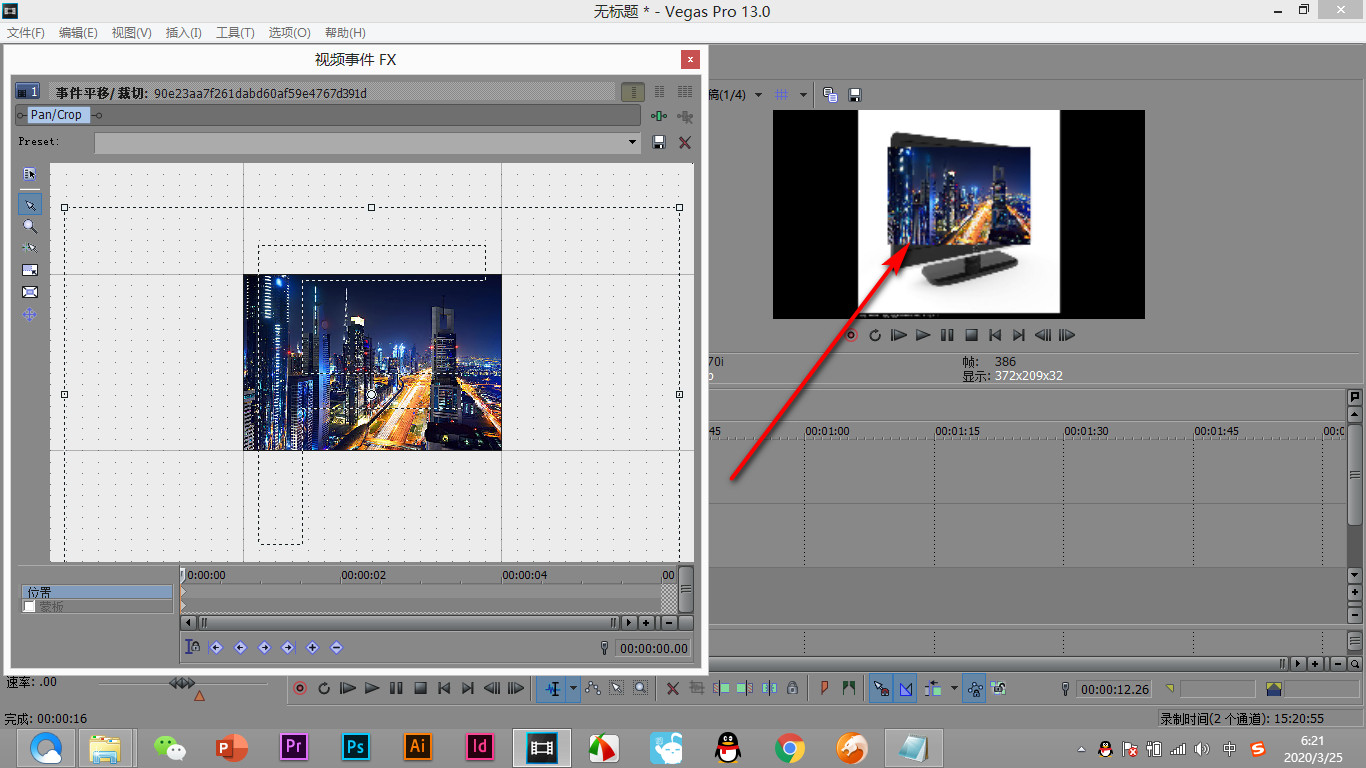
Task: Click the red Delete icon in main toolbar
Action: coord(673,688)
